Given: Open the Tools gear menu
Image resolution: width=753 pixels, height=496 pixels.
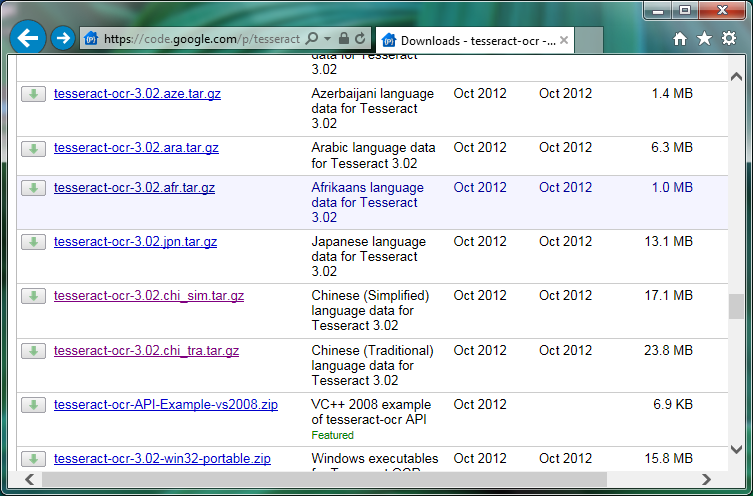Looking at the screenshot, I should pyautogui.click(x=729, y=38).
